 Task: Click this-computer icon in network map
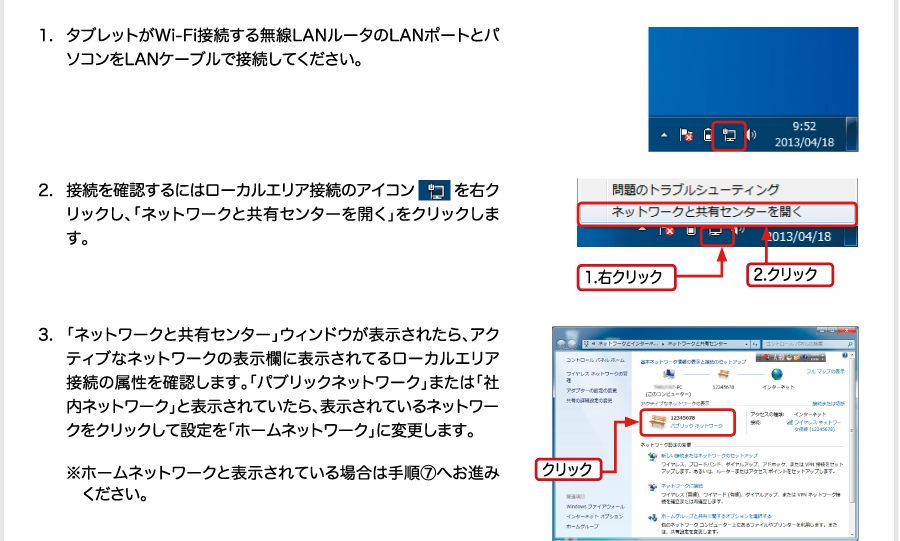[x=669, y=373]
